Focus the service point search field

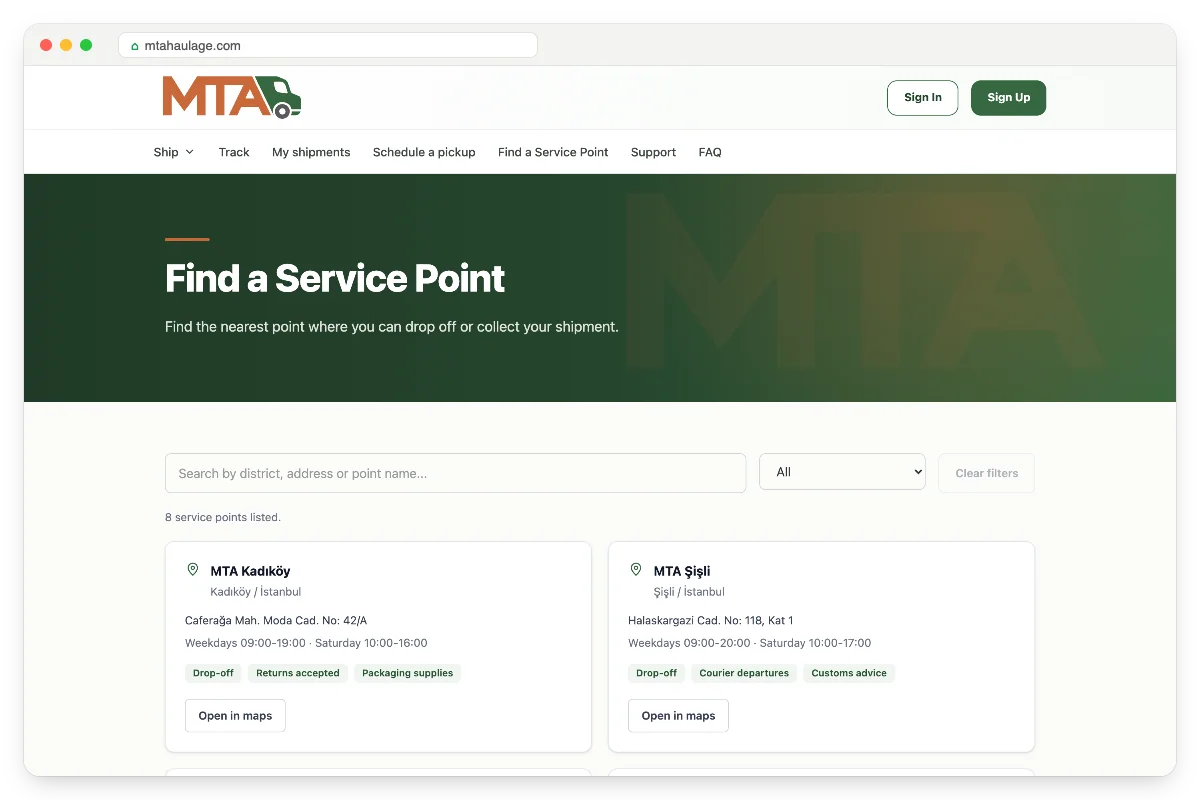455,473
